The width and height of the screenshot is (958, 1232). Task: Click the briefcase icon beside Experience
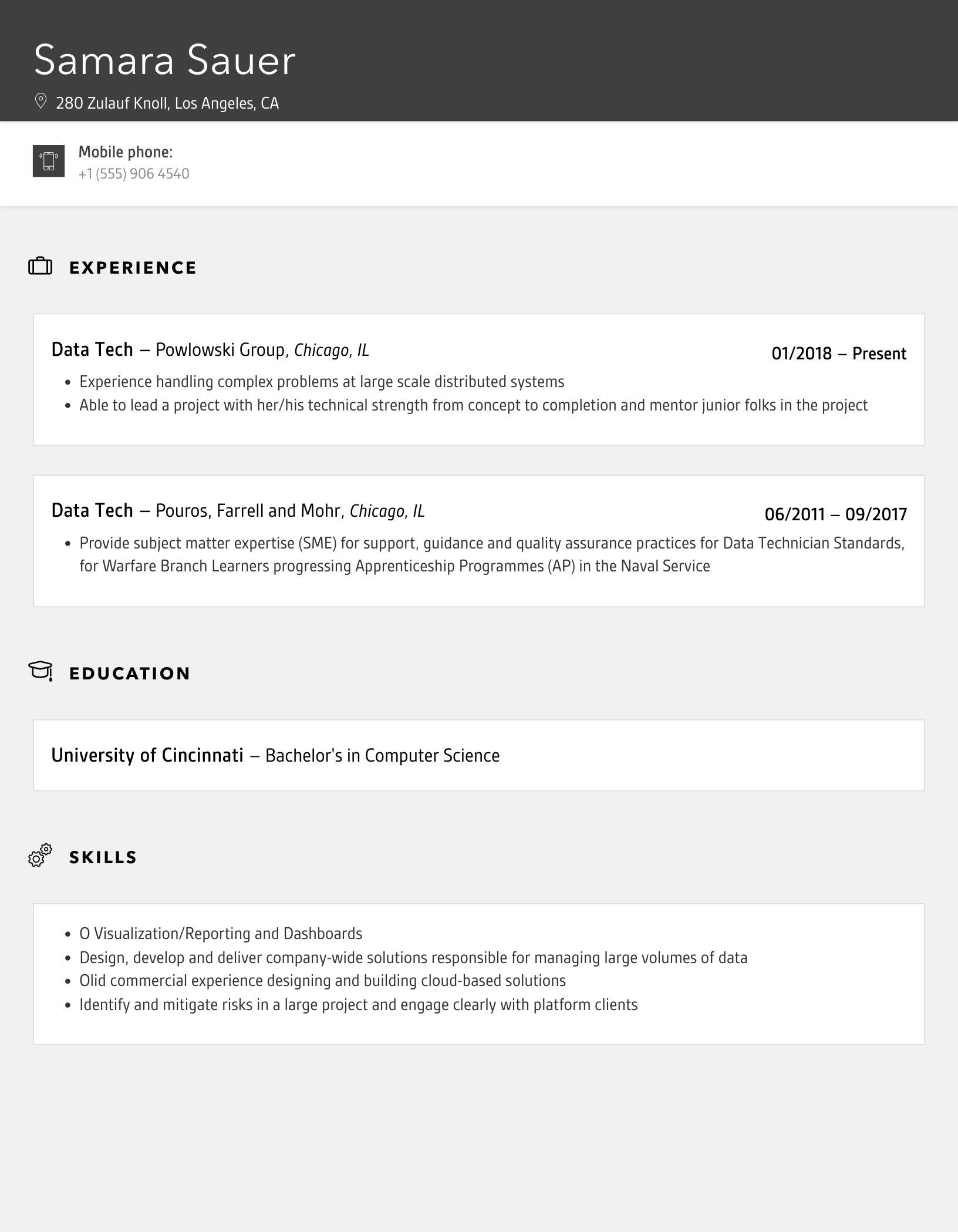[x=41, y=267]
